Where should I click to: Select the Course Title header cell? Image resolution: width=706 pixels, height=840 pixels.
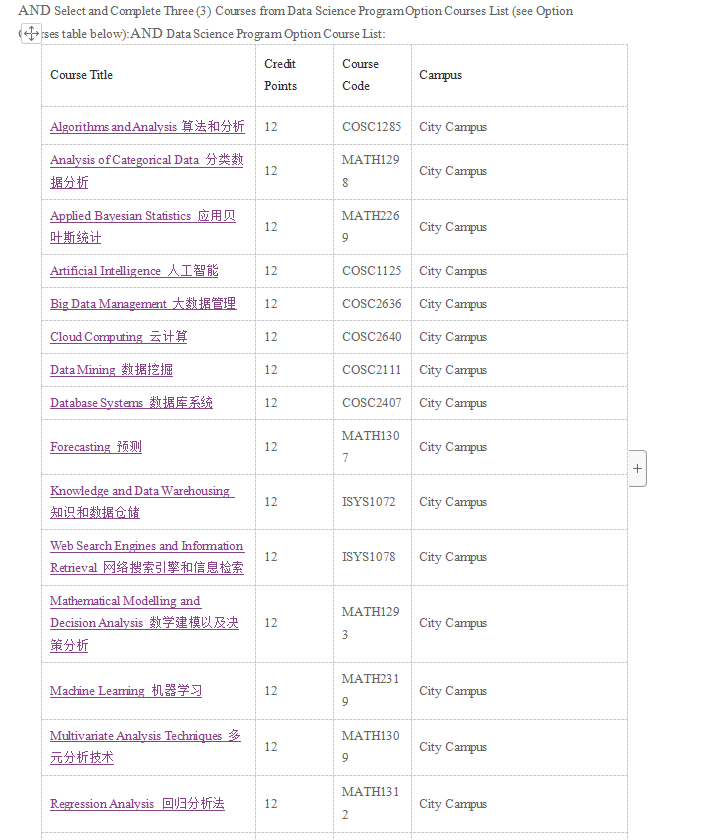pos(148,75)
